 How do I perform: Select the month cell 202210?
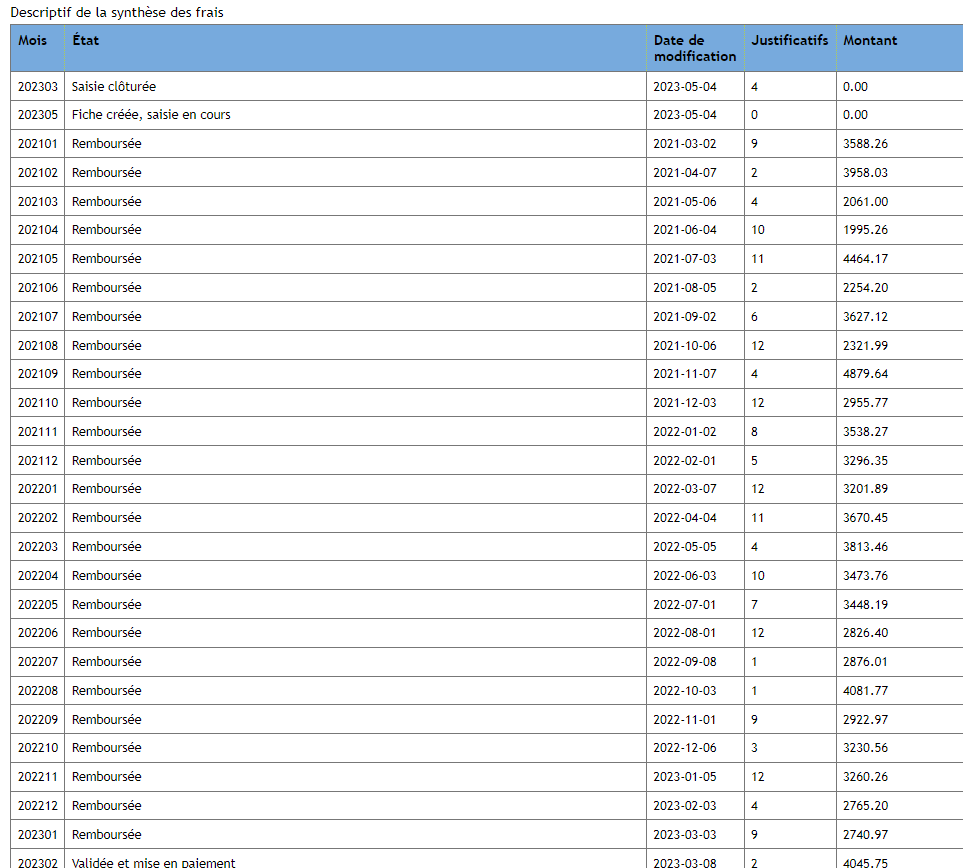[37, 748]
